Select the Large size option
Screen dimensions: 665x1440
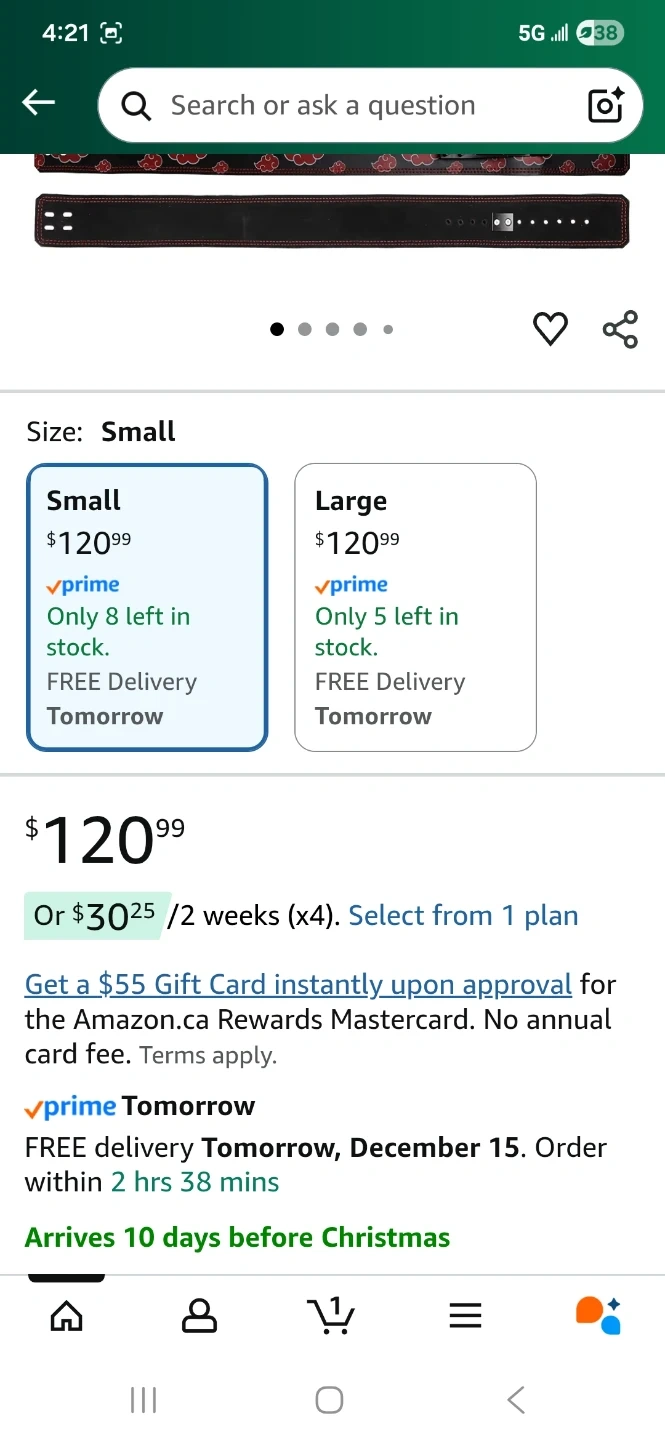click(415, 607)
